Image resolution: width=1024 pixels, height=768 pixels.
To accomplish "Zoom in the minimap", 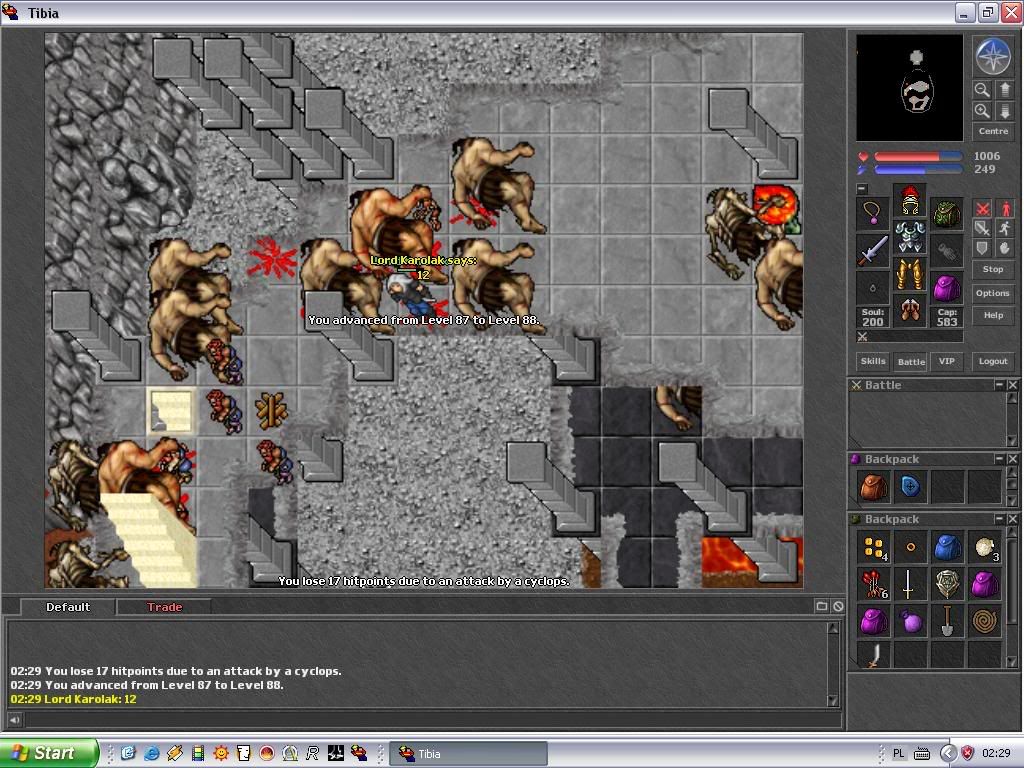I will click(x=982, y=110).
